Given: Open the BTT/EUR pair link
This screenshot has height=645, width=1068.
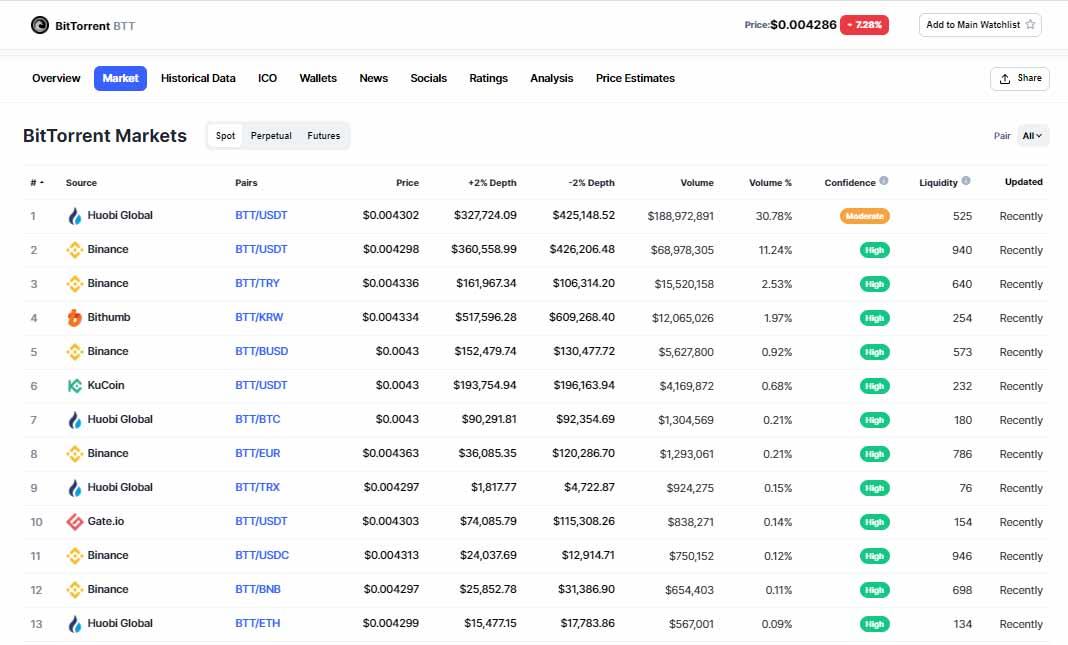Looking at the screenshot, I should click(257, 454).
